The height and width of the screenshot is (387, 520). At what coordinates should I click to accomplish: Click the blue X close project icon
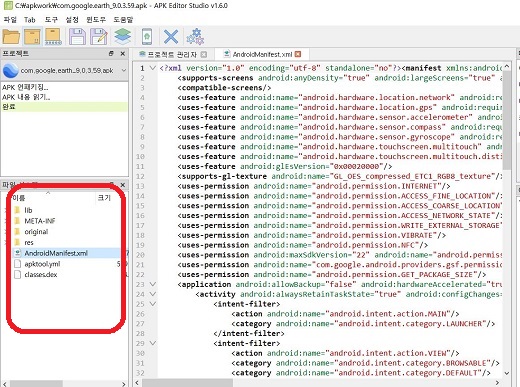pos(171,36)
